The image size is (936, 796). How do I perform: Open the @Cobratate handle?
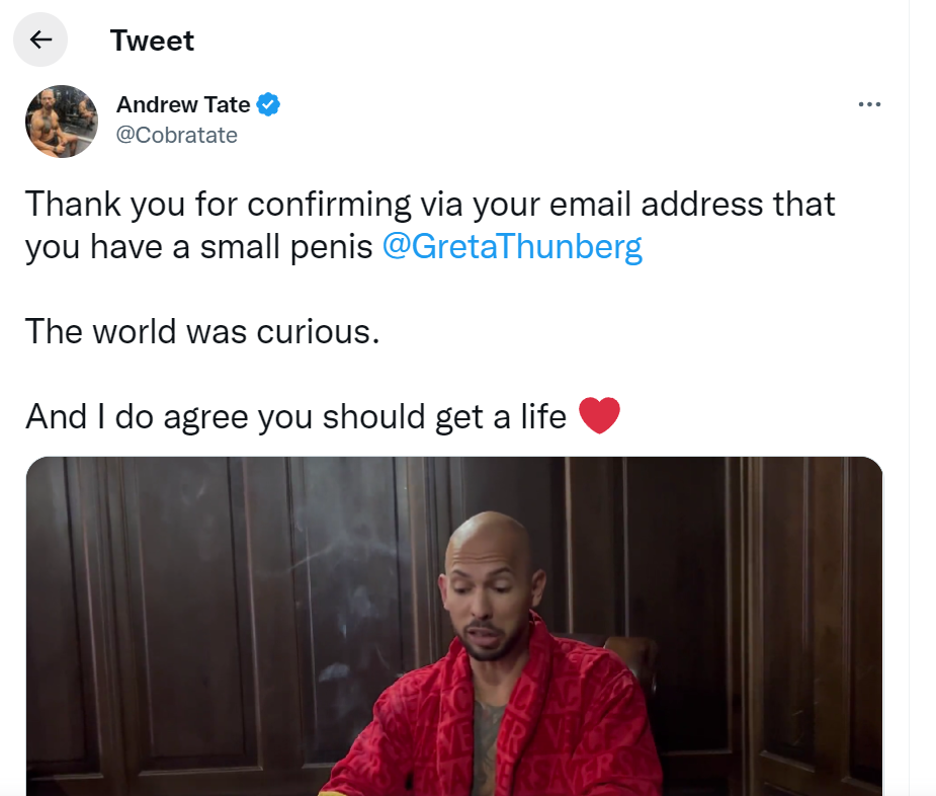tap(177, 135)
